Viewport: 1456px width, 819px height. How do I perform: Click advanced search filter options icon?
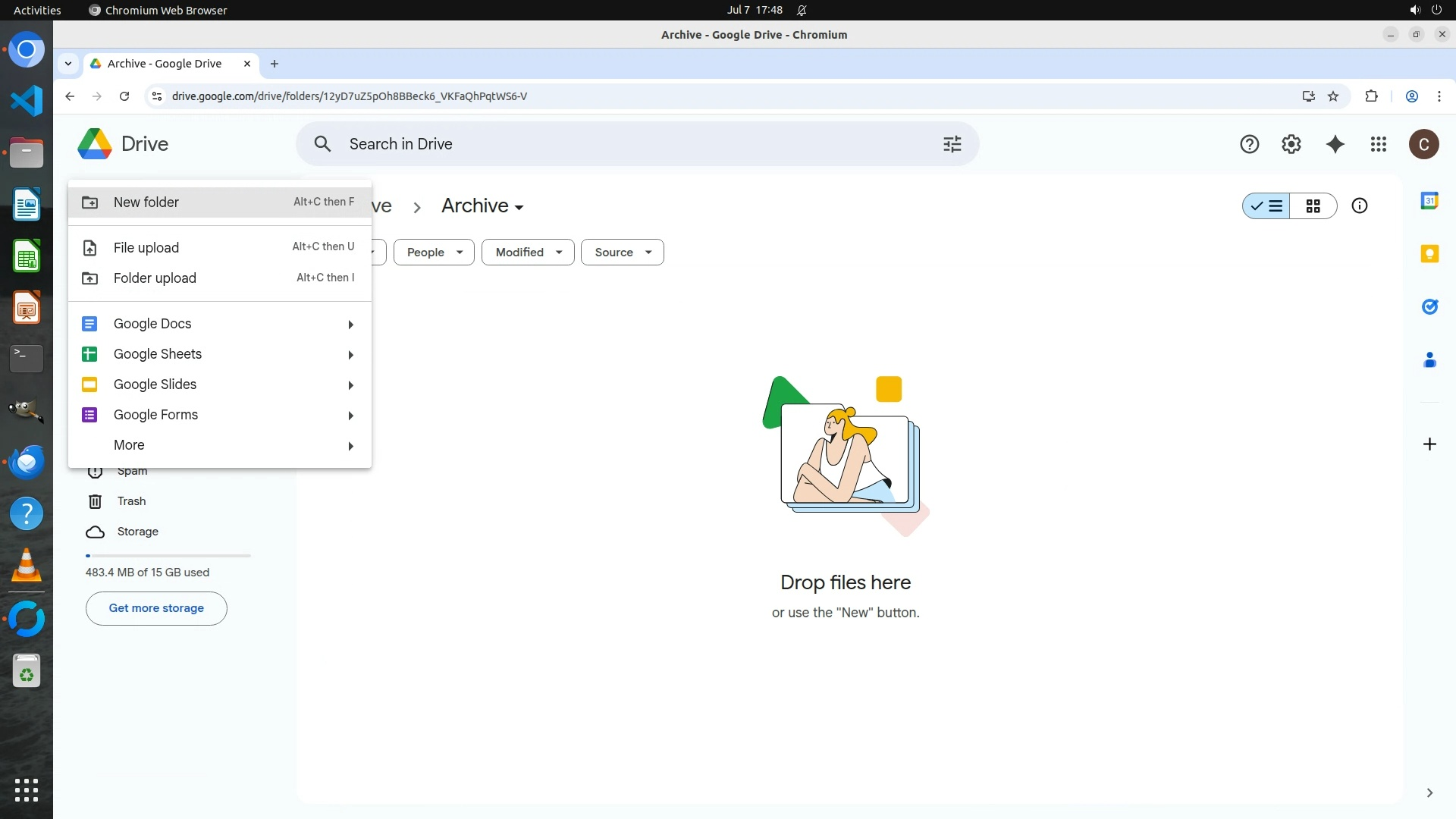pyautogui.click(x=952, y=144)
